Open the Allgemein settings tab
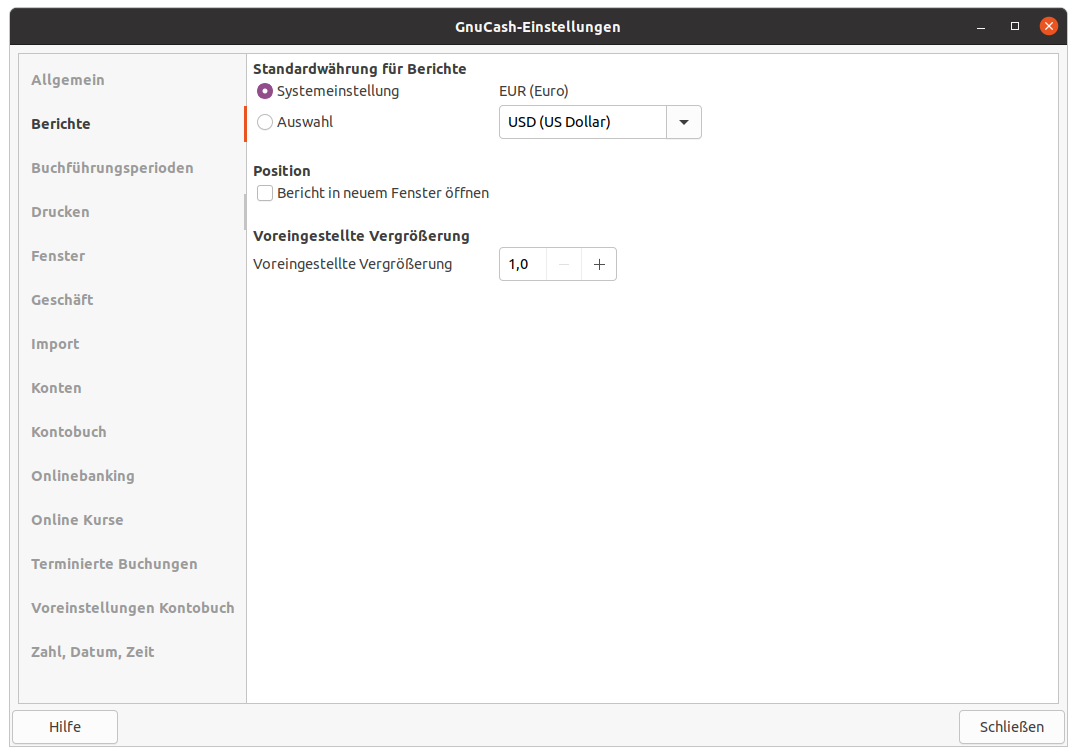 (x=68, y=80)
